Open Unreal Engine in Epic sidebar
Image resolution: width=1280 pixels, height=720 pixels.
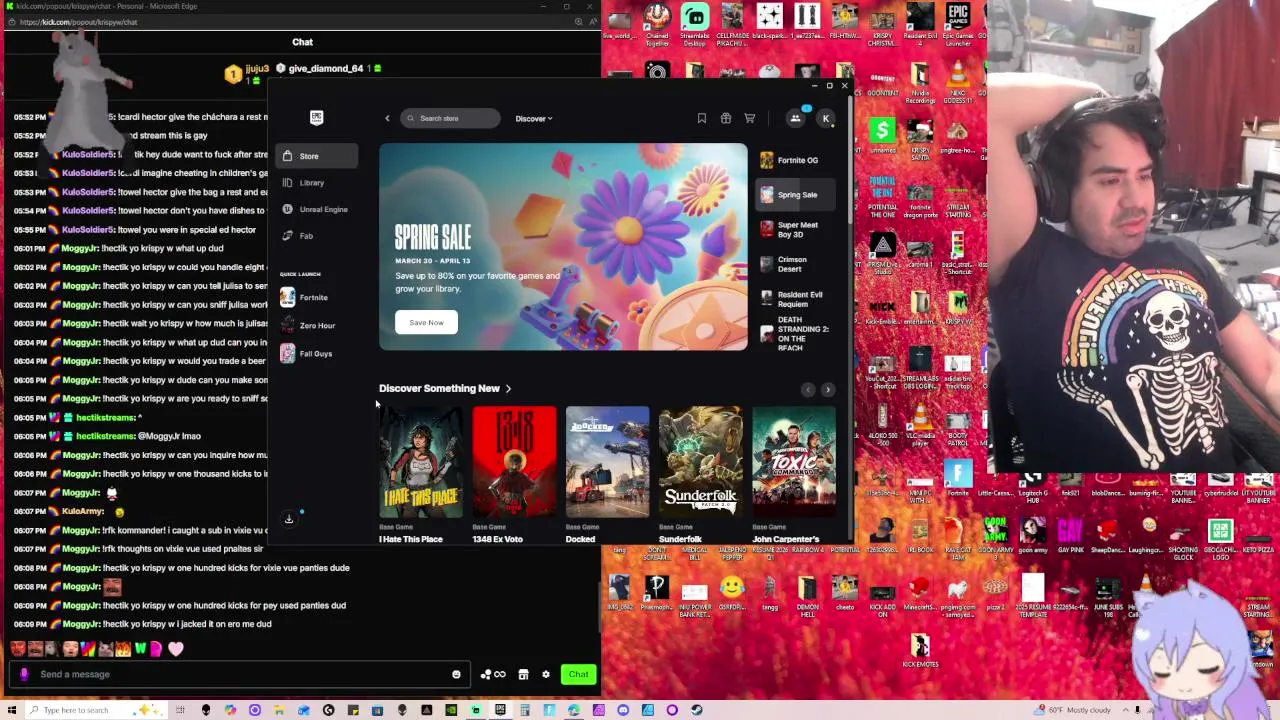point(317,209)
